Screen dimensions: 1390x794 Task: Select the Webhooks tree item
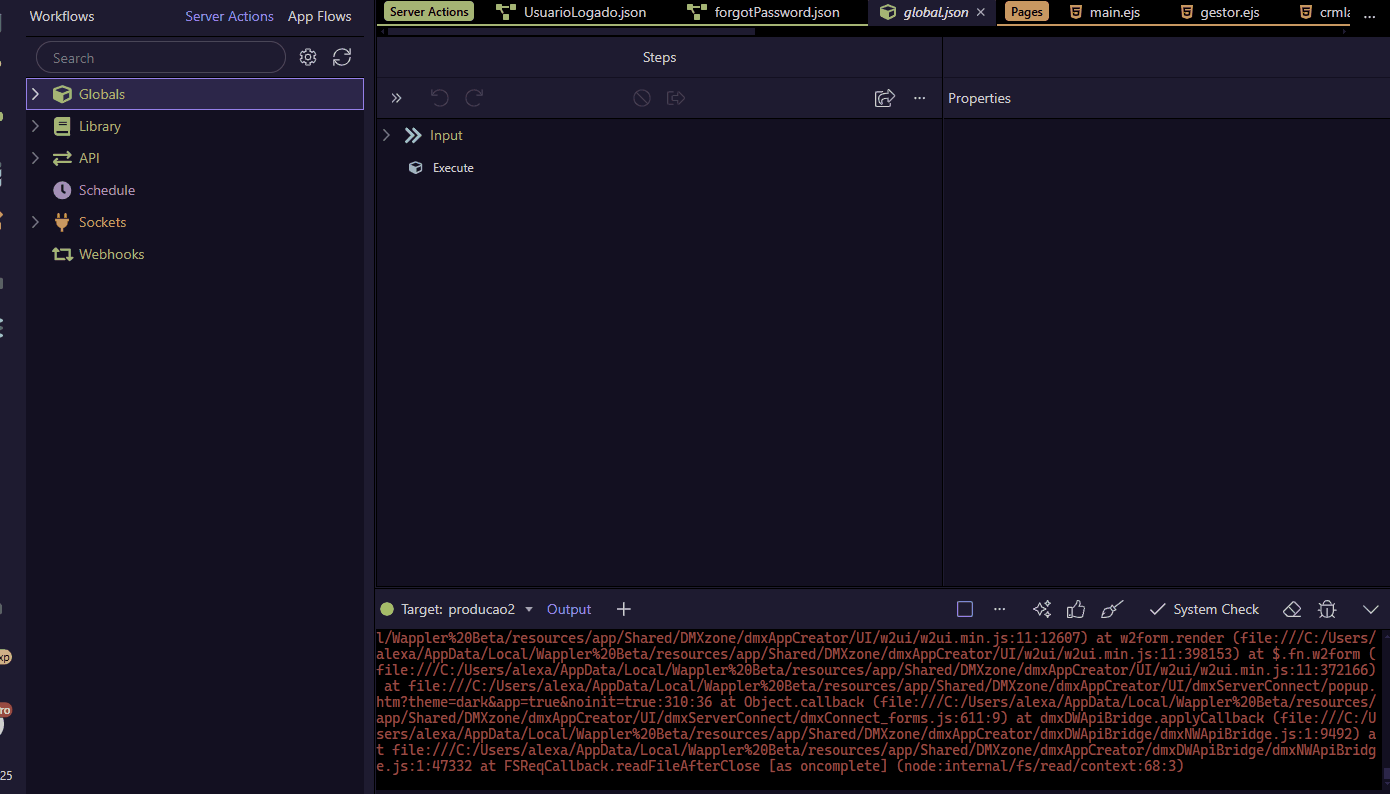click(x=194, y=254)
